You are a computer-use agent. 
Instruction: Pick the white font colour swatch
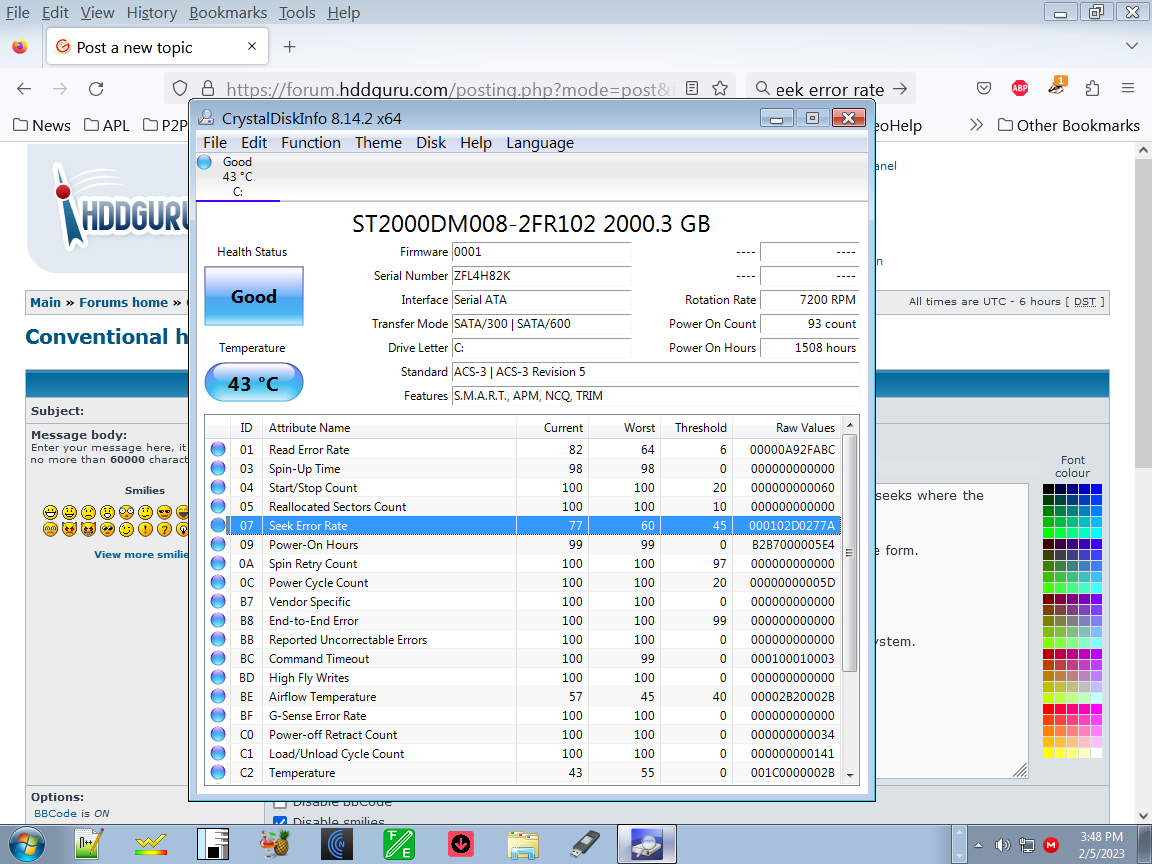pyautogui.click(x=1096, y=752)
